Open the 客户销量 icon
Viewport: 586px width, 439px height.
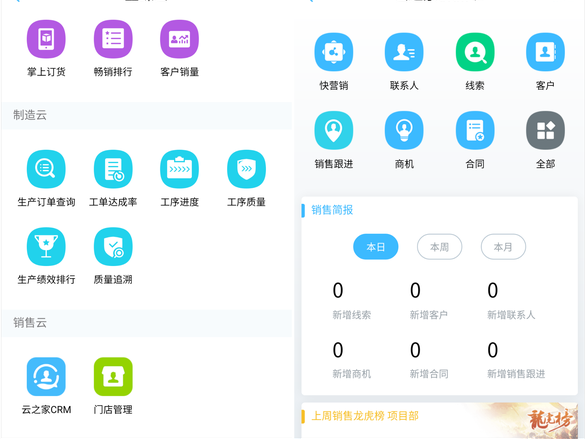(x=179, y=39)
